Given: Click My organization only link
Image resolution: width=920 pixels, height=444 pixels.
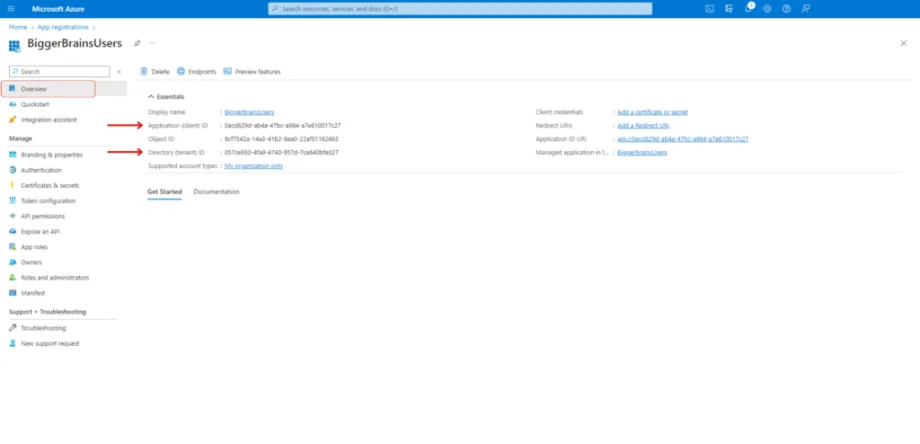Looking at the screenshot, I should coord(253,166).
